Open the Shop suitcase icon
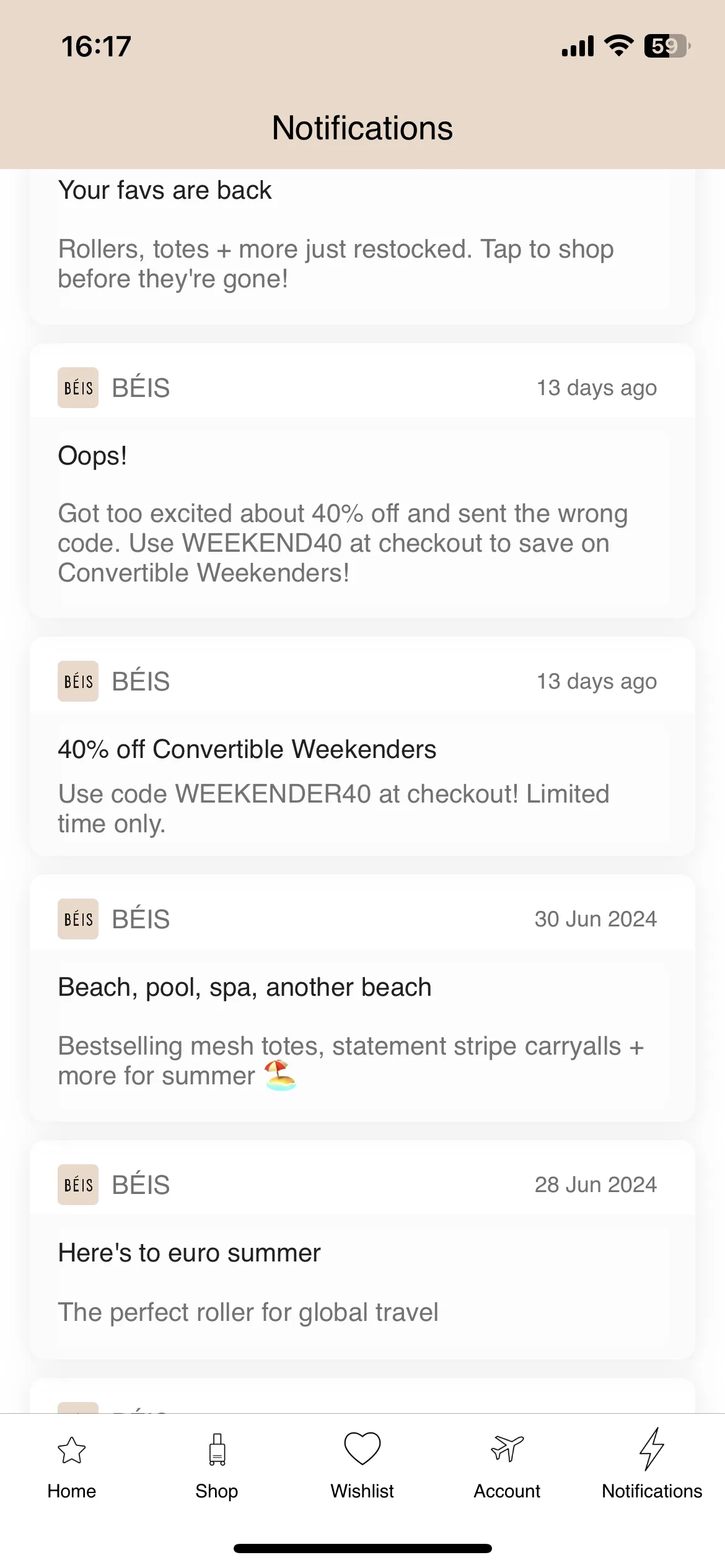725x1568 pixels. [217, 1449]
